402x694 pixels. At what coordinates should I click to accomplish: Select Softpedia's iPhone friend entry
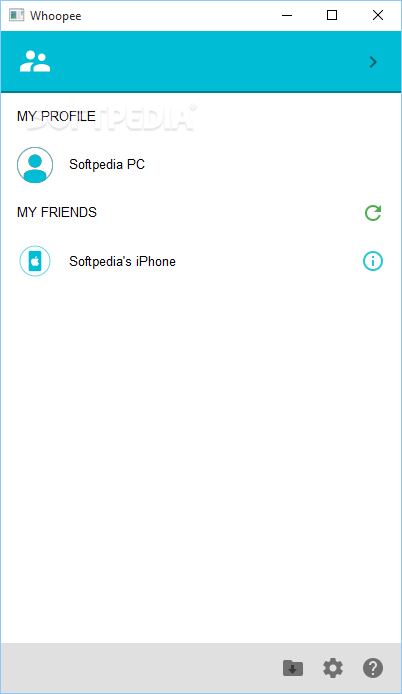(x=201, y=261)
